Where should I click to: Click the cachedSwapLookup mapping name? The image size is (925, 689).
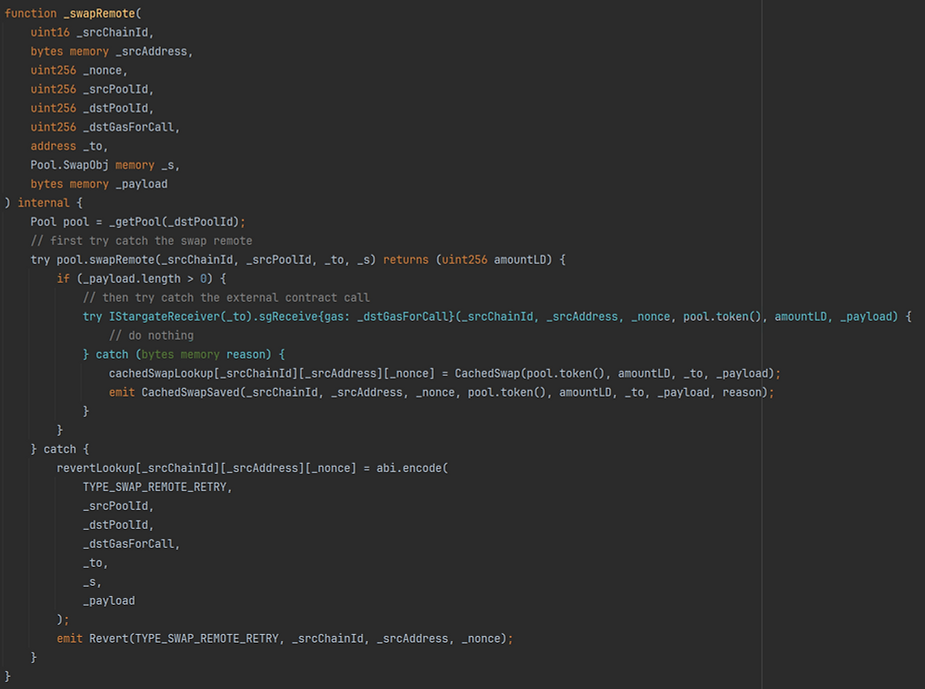[161, 373]
